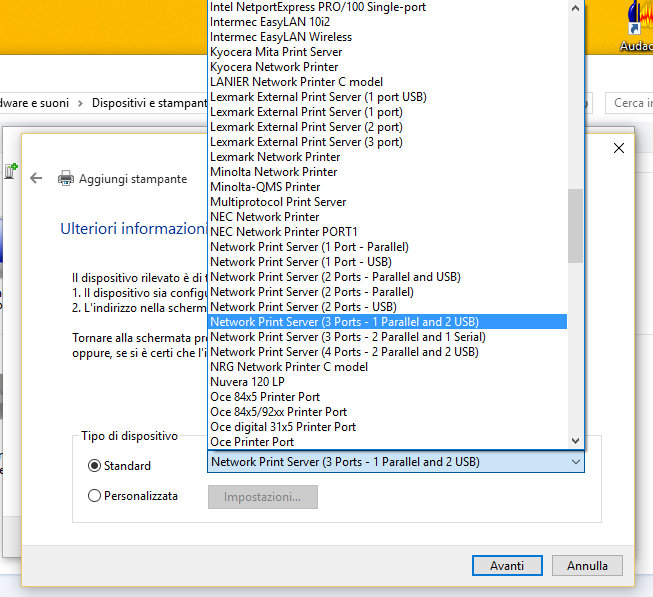Choose highlighted Network Print Server (3 Ports - 1 Parallel and 2 USB) in list
653x597 pixels.
387,322
